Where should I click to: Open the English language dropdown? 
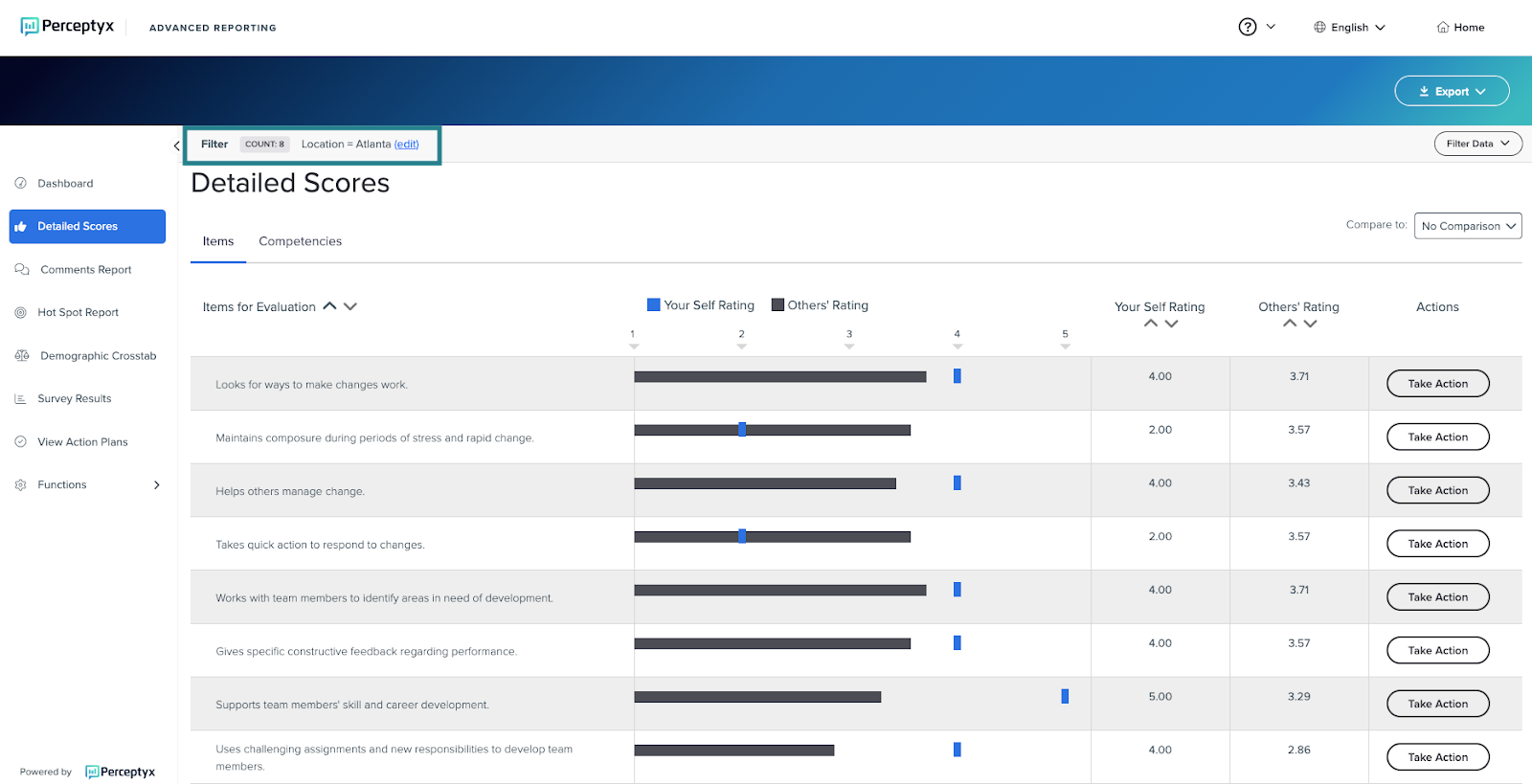[x=1349, y=27]
